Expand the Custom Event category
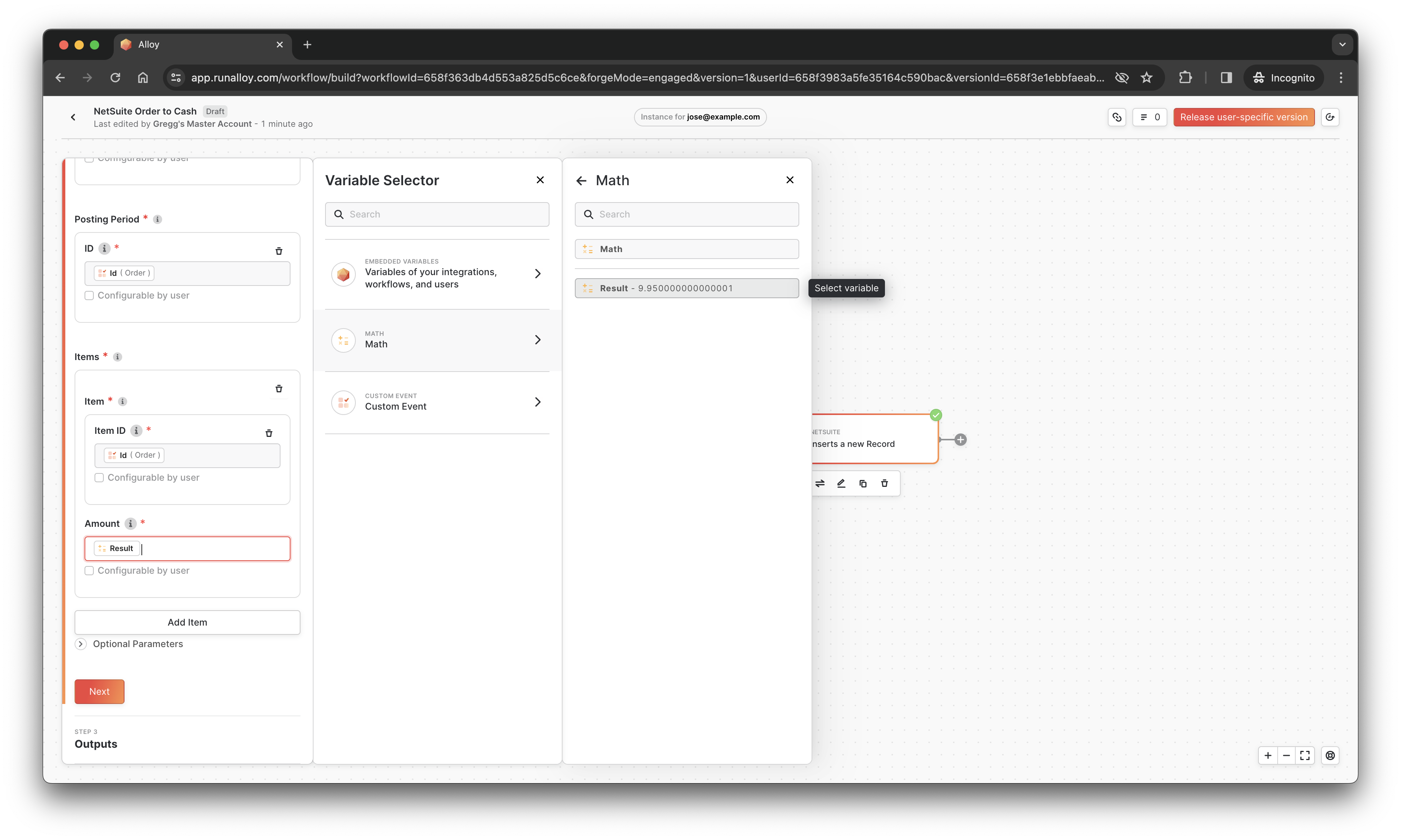1401x840 pixels. click(x=437, y=402)
